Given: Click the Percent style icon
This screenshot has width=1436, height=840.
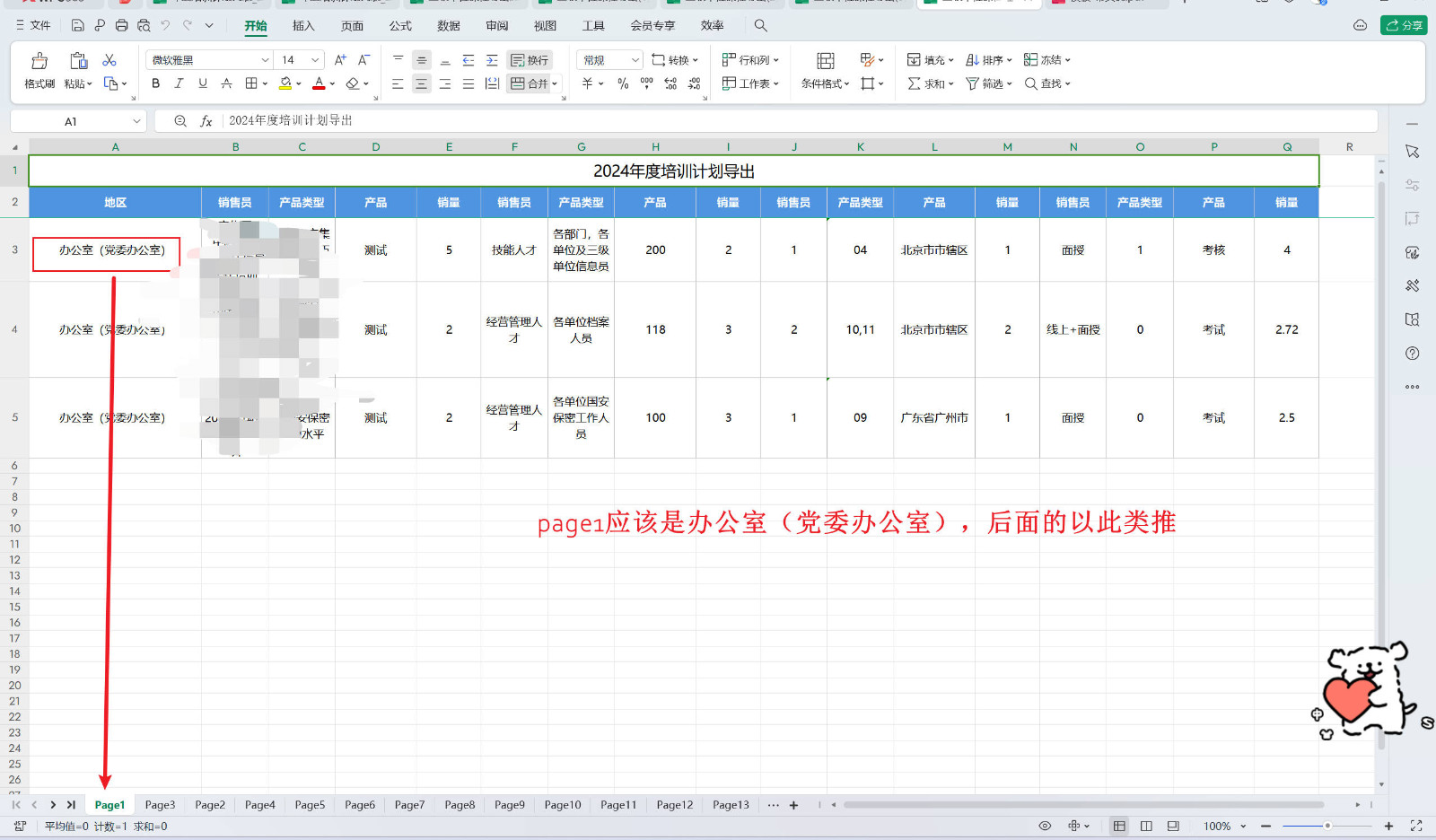Looking at the screenshot, I should pyautogui.click(x=623, y=83).
